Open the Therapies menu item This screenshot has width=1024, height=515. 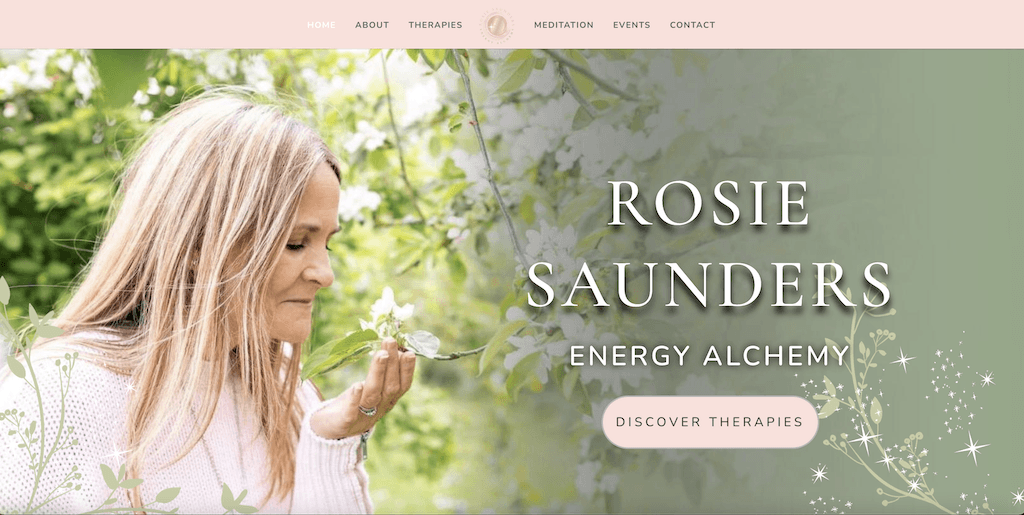[436, 25]
